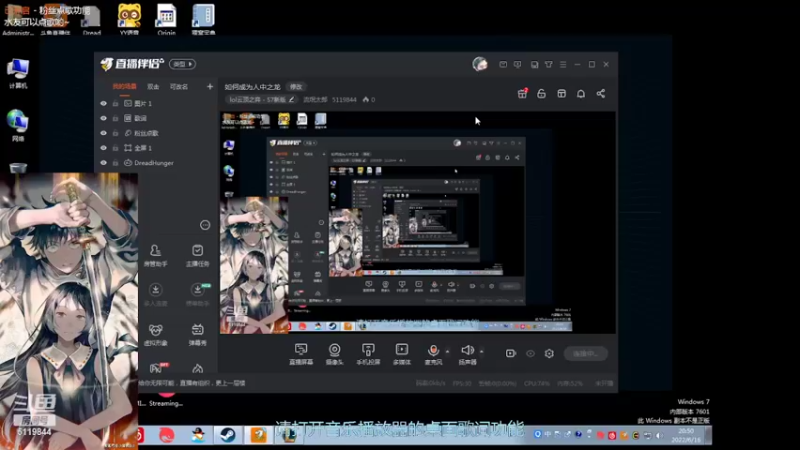Hide the 图片 1 source layer
This screenshot has width=800, height=450.
coord(104,104)
